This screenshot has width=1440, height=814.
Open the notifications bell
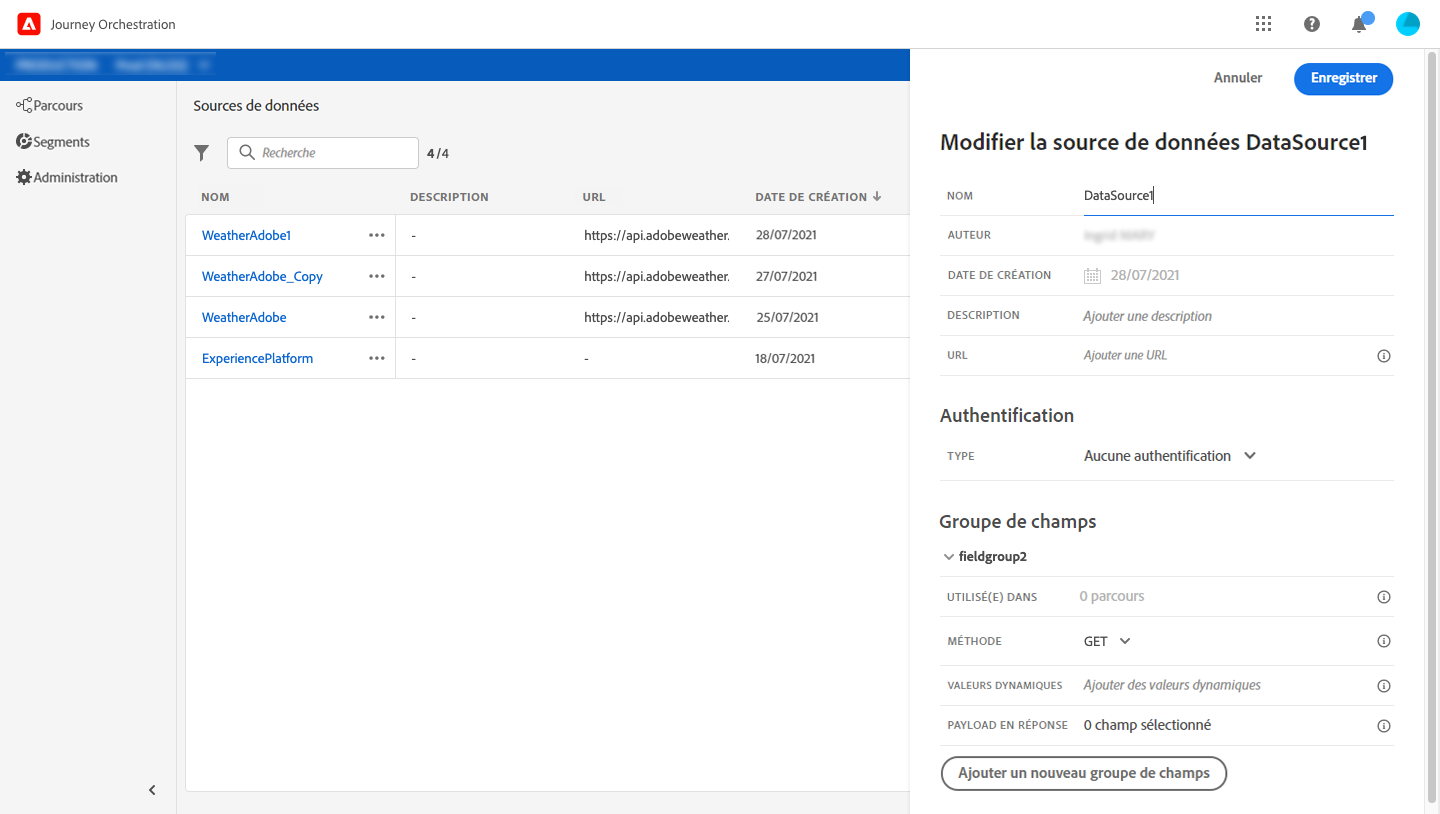point(1359,24)
